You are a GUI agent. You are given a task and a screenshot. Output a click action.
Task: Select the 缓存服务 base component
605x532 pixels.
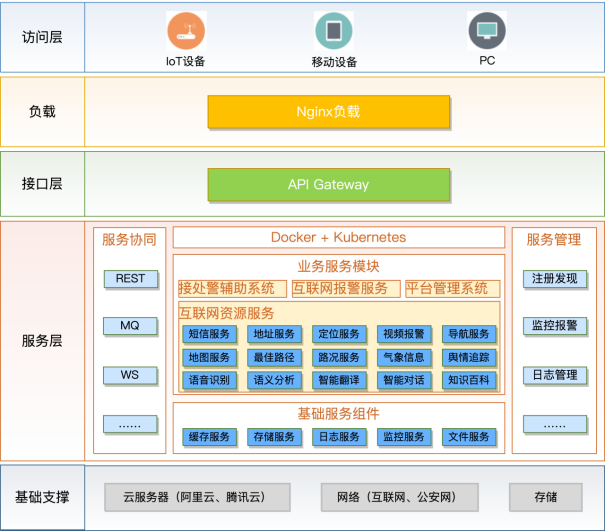pyautogui.click(x=209, y=437)
